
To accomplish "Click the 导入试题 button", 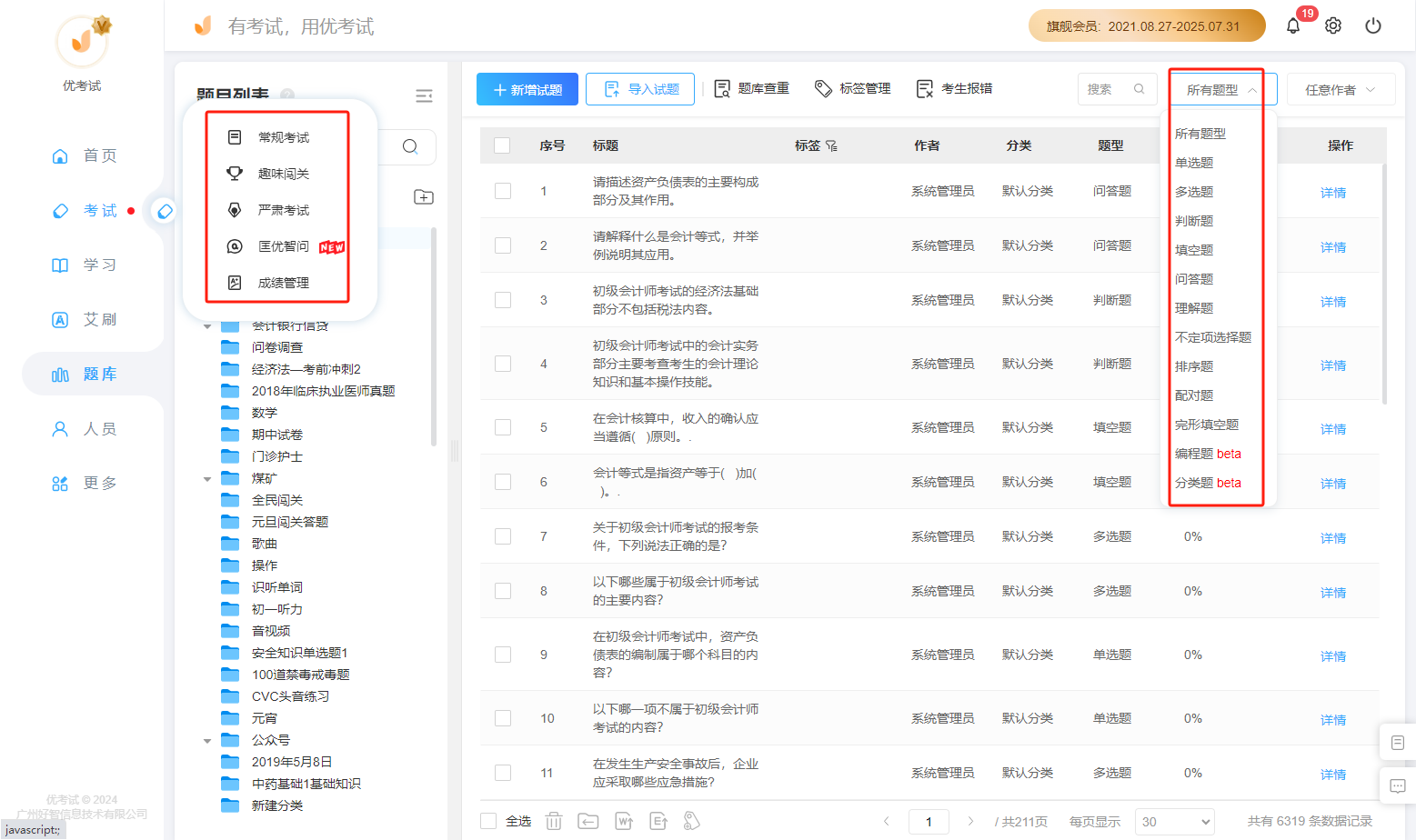I will click(x=640, y=89).
